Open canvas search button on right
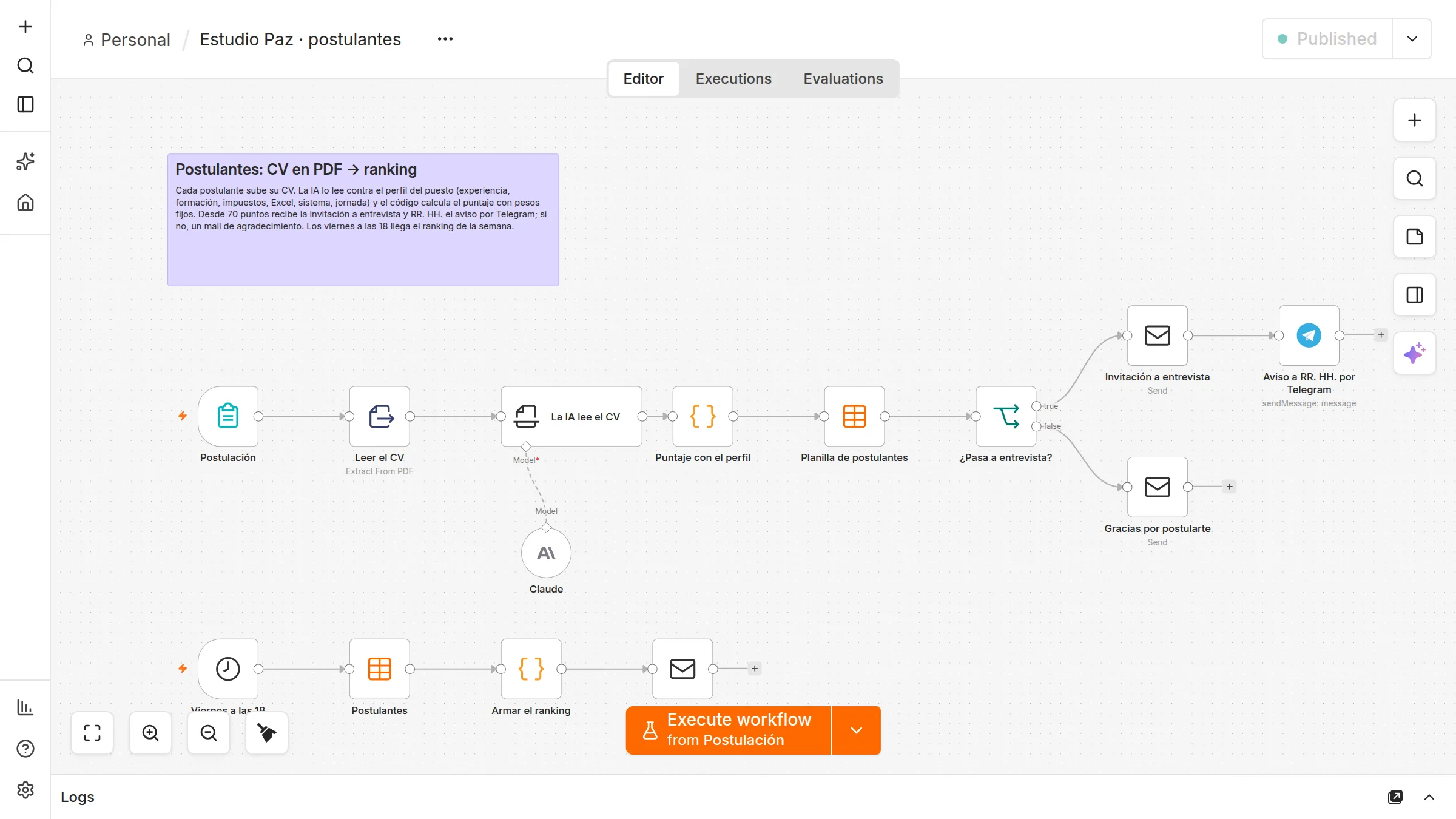The height and width of the screenshot is (819, 1456). pyautogui.click(x=1415, y=178)
